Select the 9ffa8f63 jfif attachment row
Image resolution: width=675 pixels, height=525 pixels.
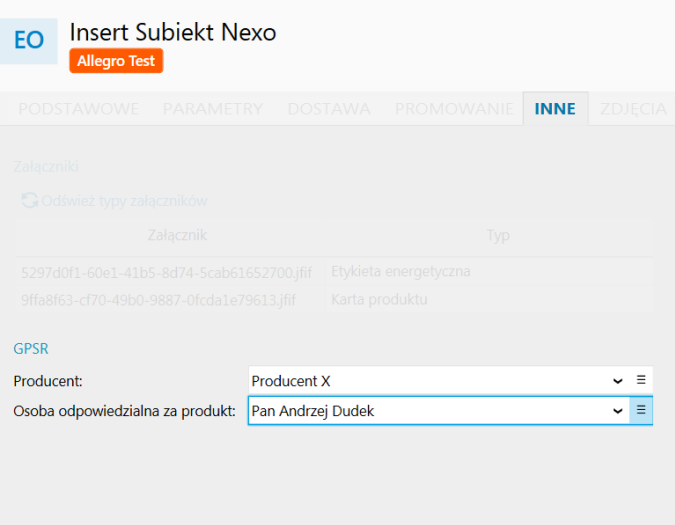click(x=334, y=300)
